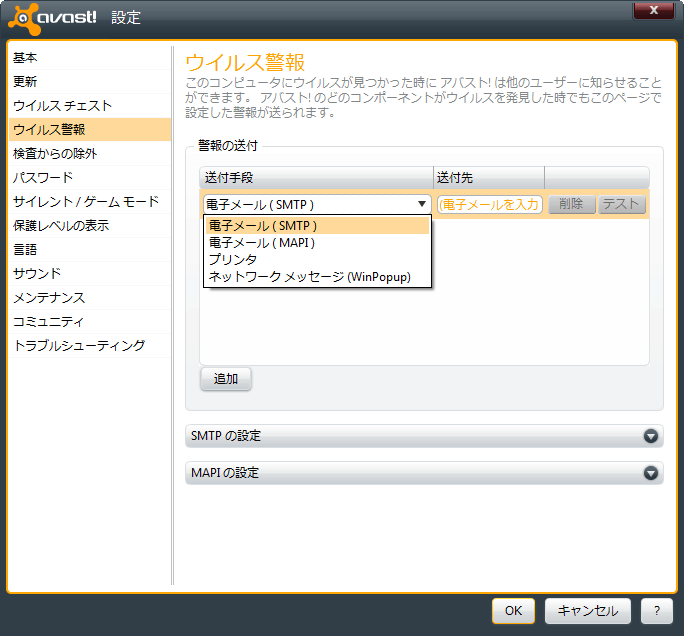Open 検査からの除外 section
This screenshot has width=684, height=636.
tap(90, 154)
